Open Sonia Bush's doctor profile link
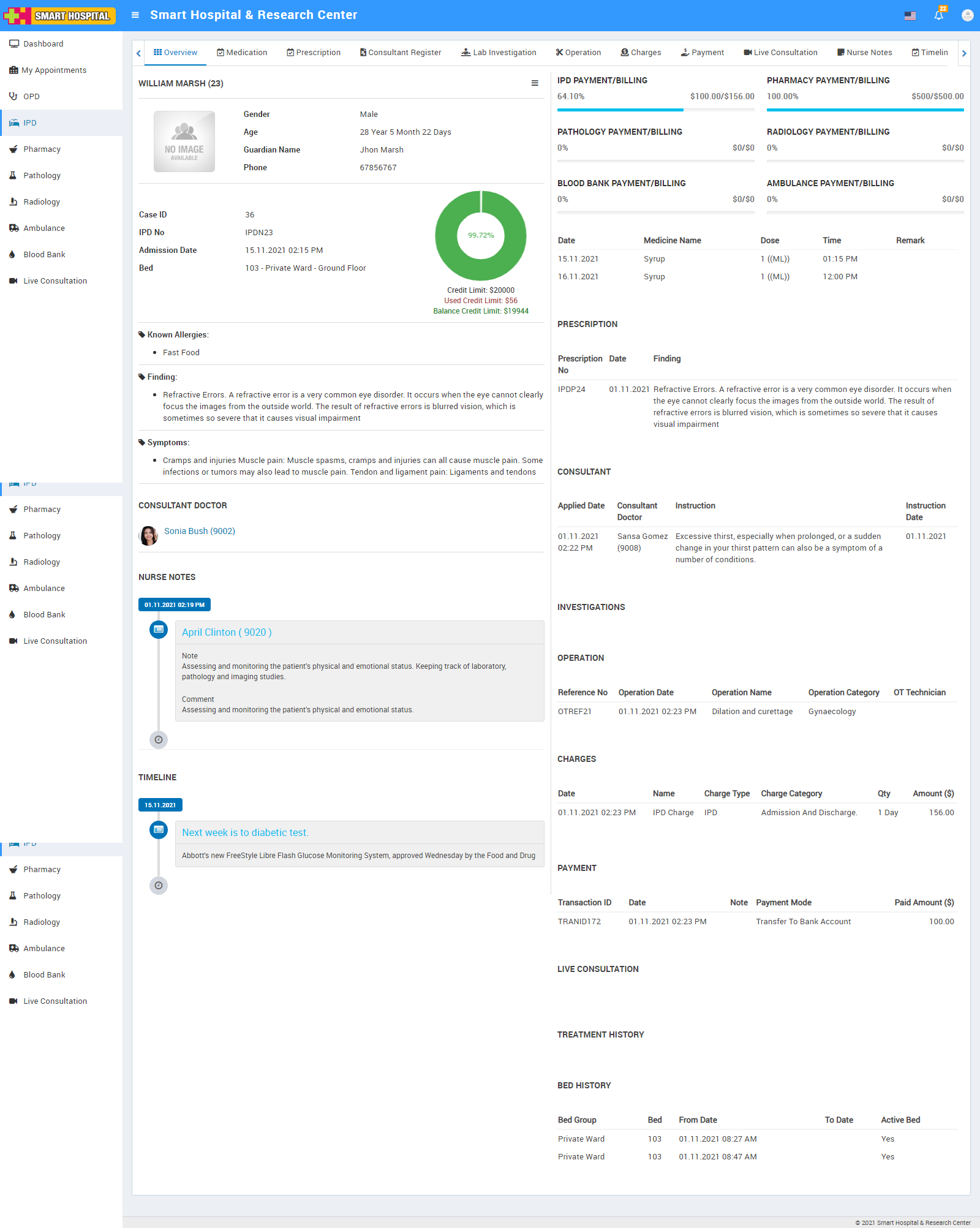This screenshot has width=980, height=1228. (x=199, y=531)
